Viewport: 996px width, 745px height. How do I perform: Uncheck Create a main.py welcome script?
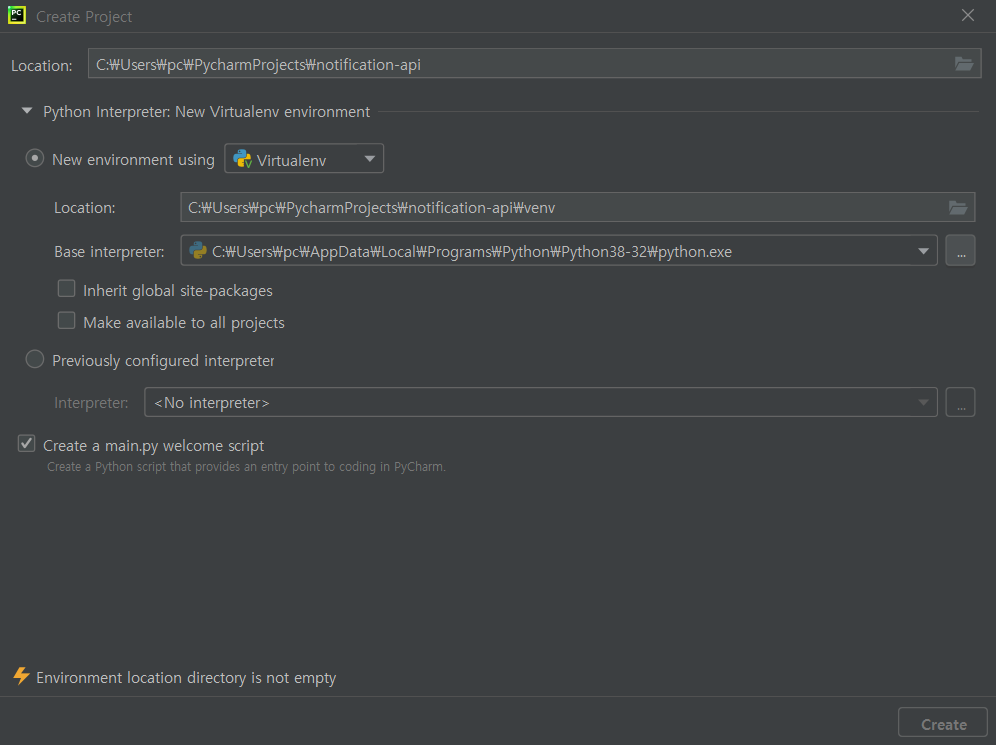pyautogui.click(x=26, y=444)
